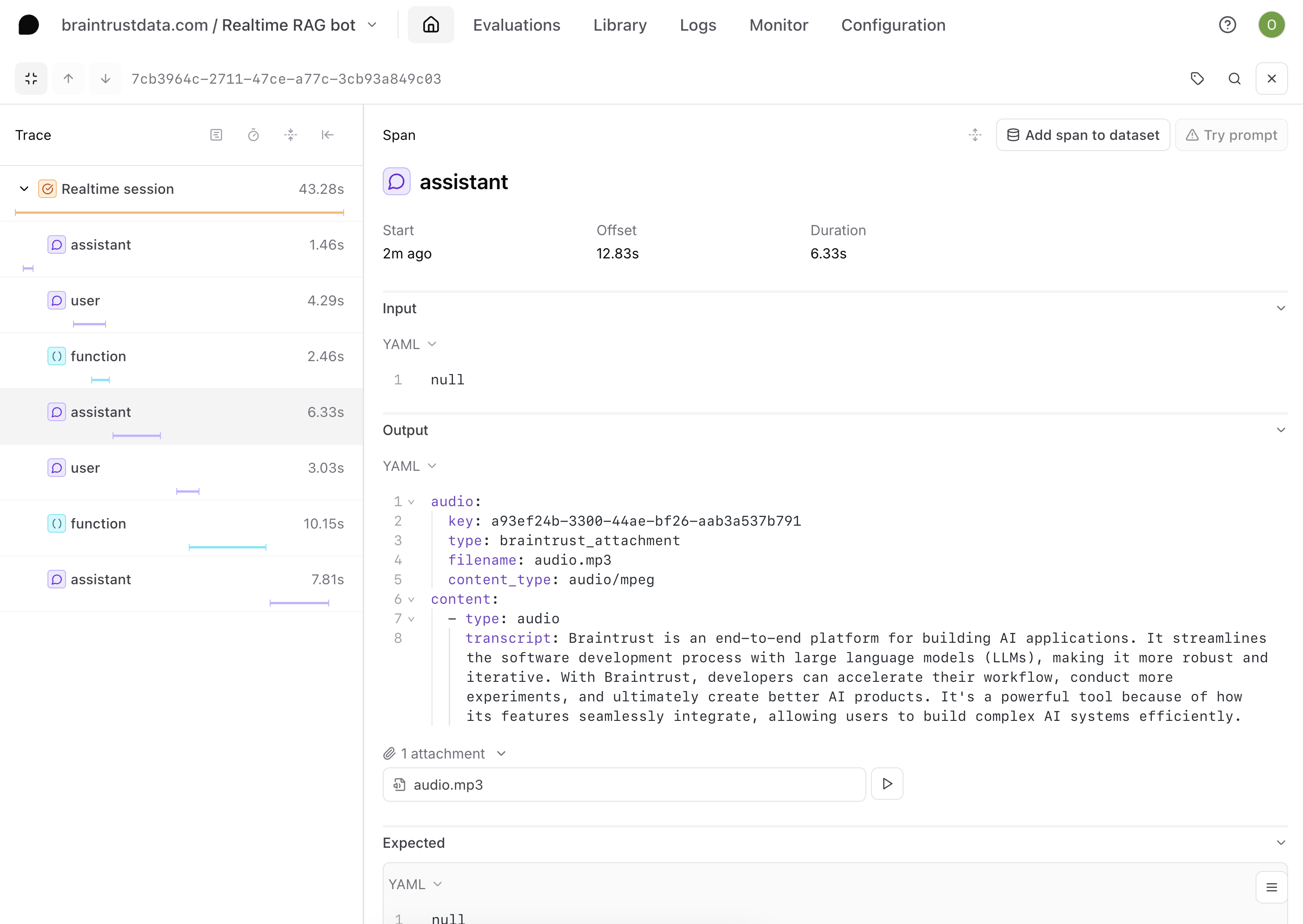Click the Try prompt button

point(1231,135)
